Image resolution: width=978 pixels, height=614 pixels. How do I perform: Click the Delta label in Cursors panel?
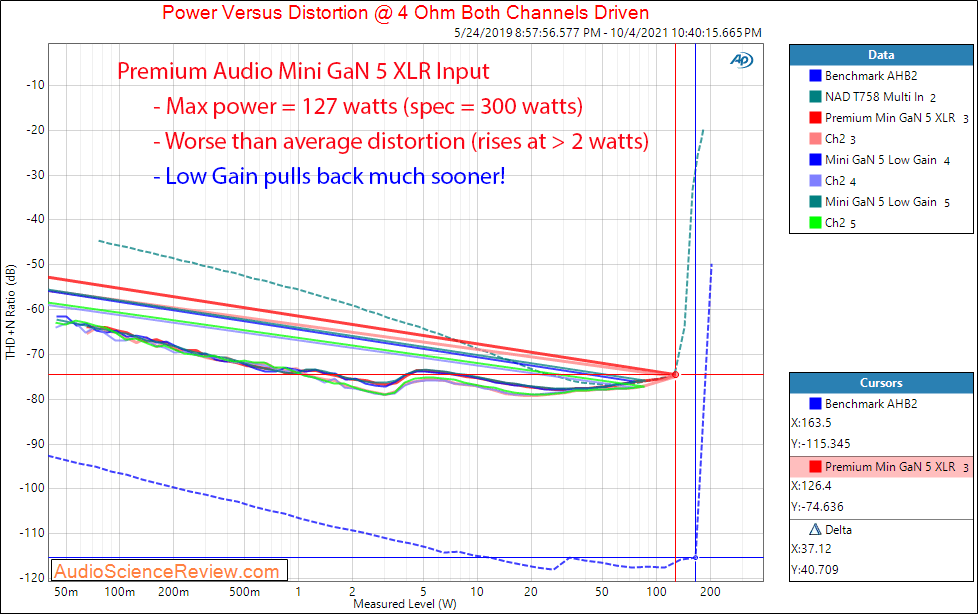point(838,530)
